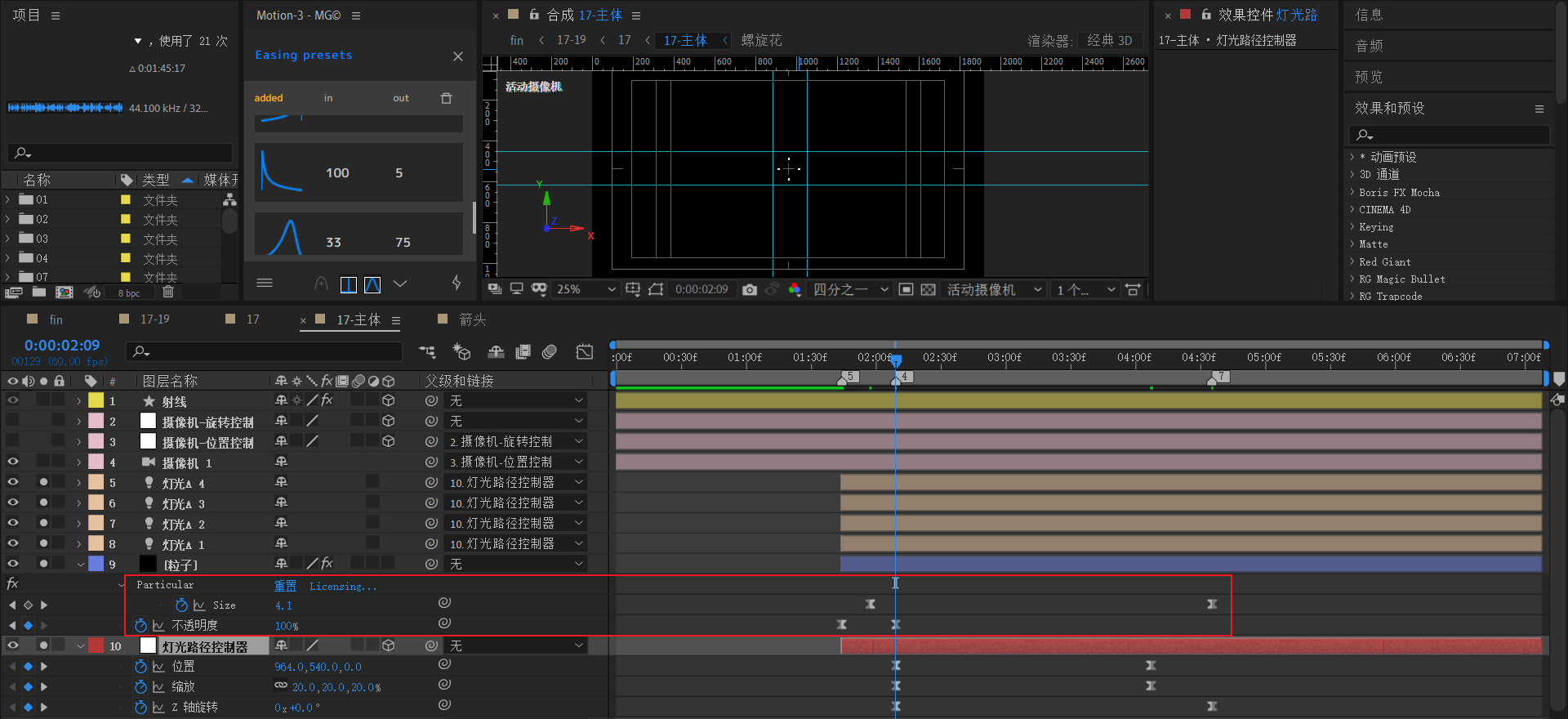The image size is (1568, 719).
Task: Open Motion-3 hamburger menu at panel bottom
Action: pos(265,283)
